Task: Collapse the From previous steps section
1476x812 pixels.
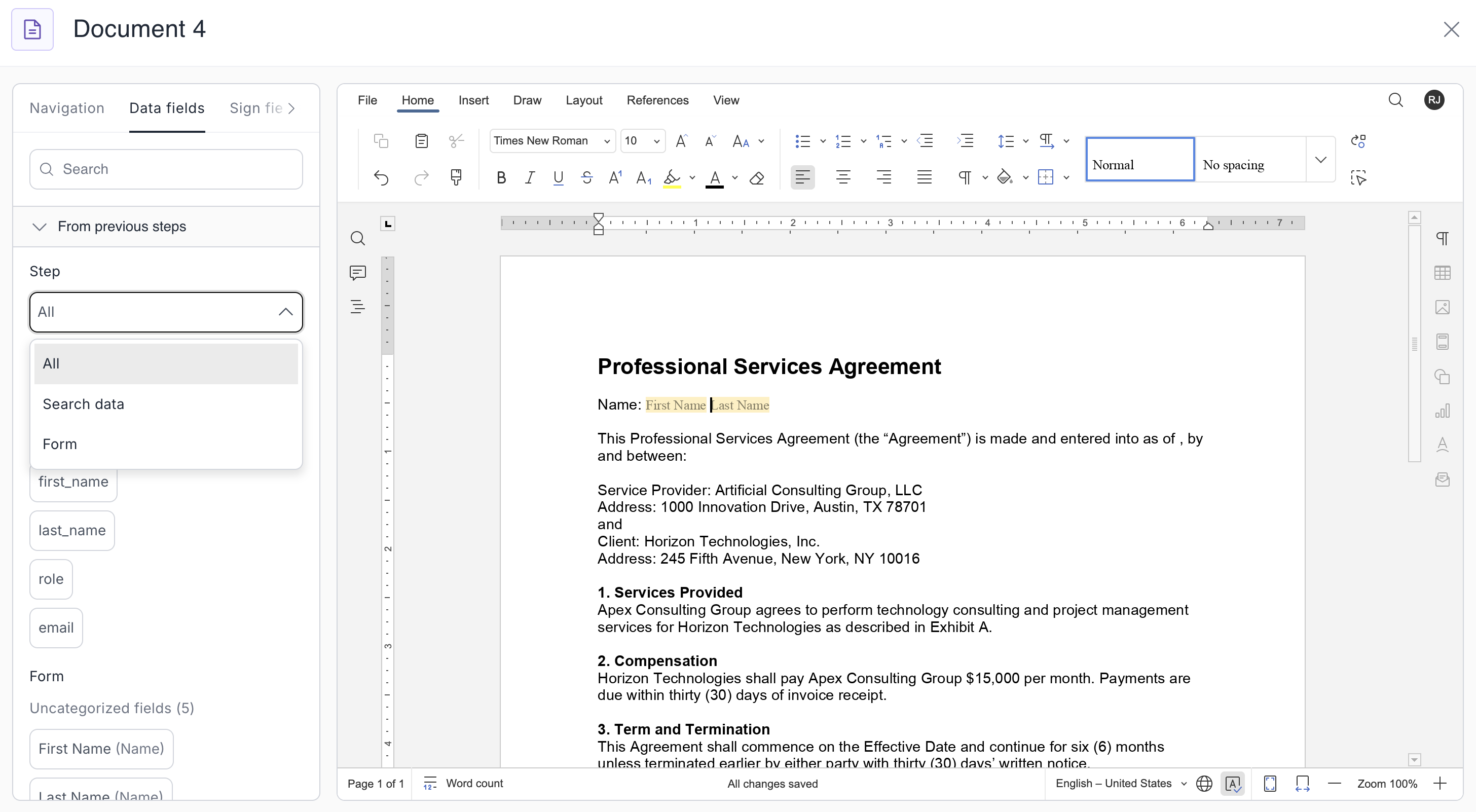Action: click(40, 227)
